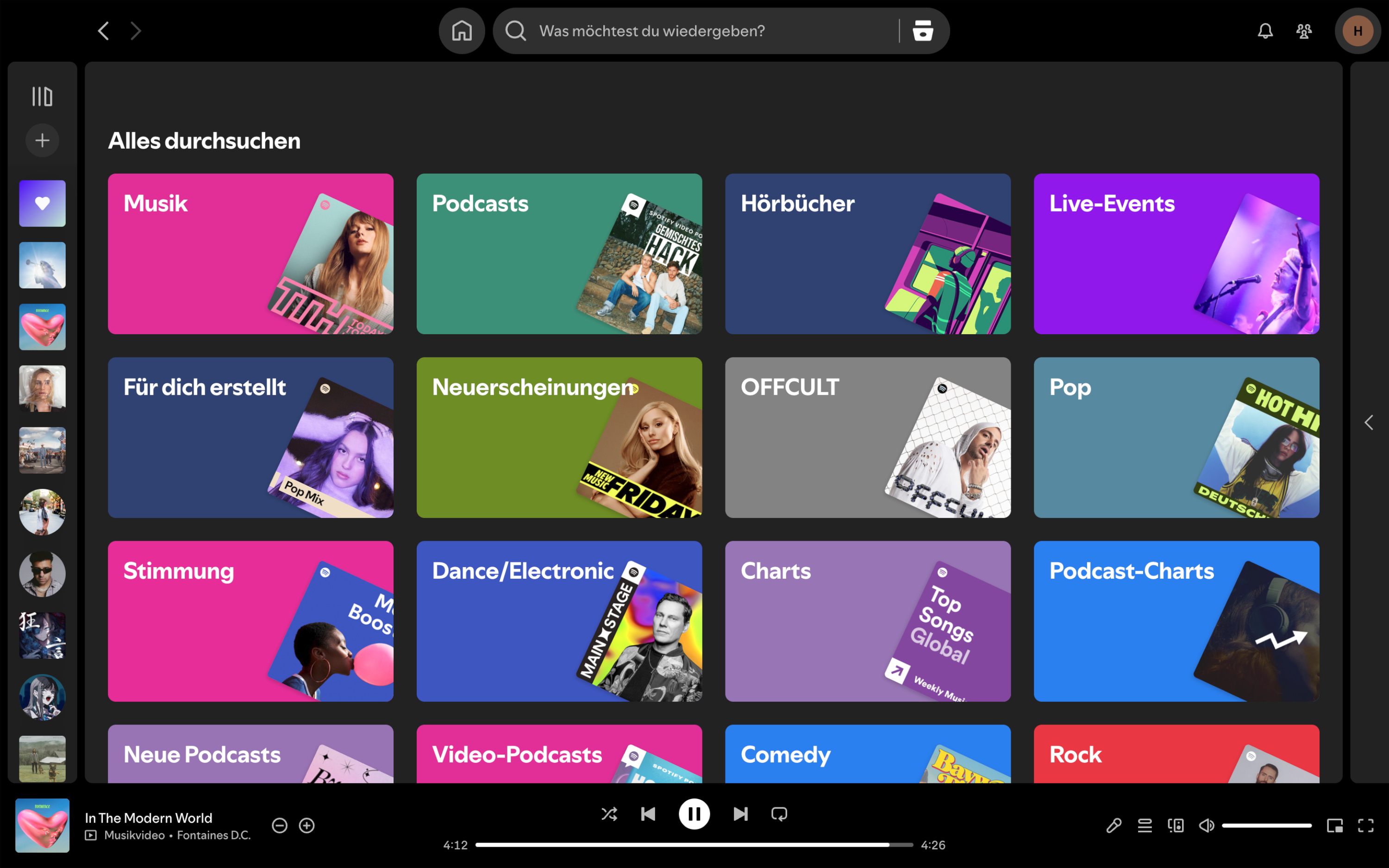Go to the Home screen icon
Image resolution: width=1389 pixels, height=868 pixels.
[x=462, y=31]
